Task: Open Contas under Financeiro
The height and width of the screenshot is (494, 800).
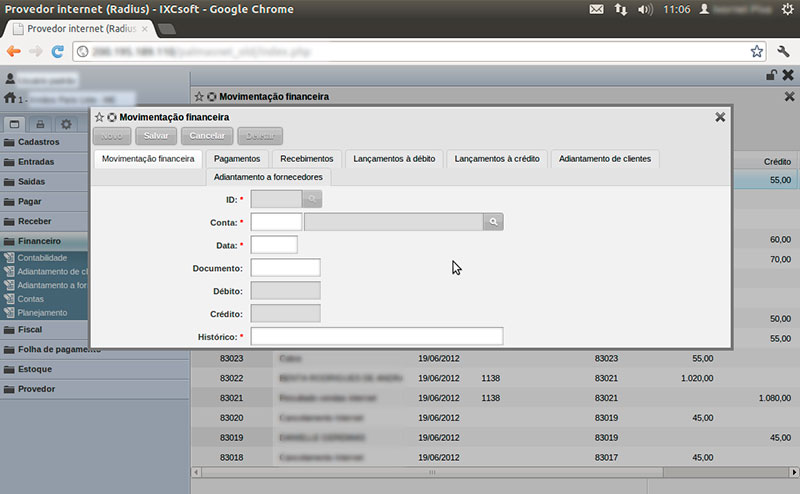Action: coord(31,299)
